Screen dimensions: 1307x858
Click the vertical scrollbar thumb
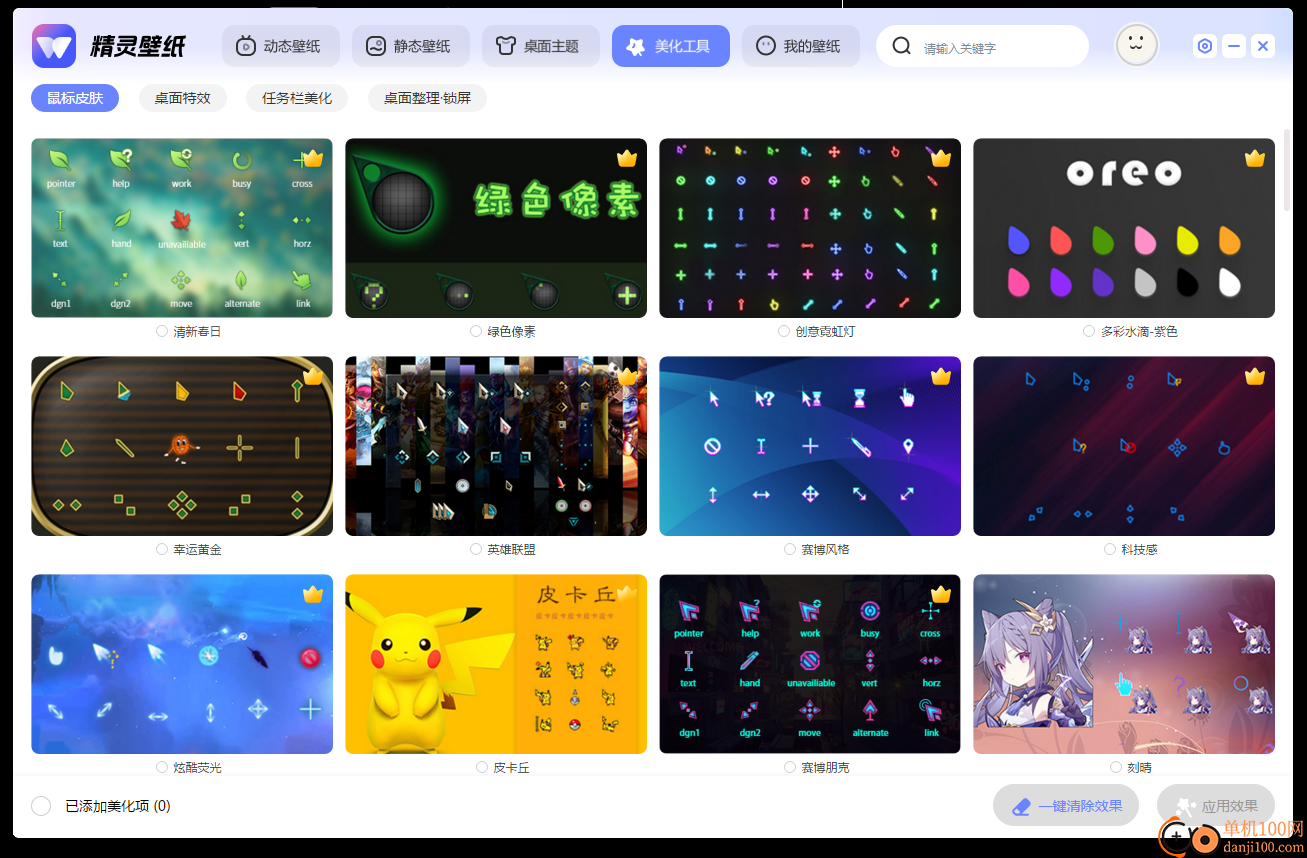pos(1288,169)
